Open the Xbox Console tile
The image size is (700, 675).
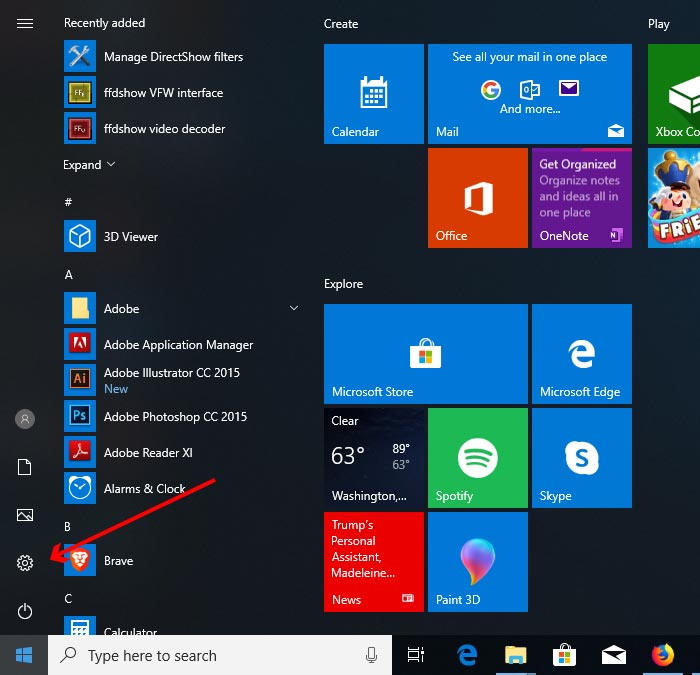674,94
